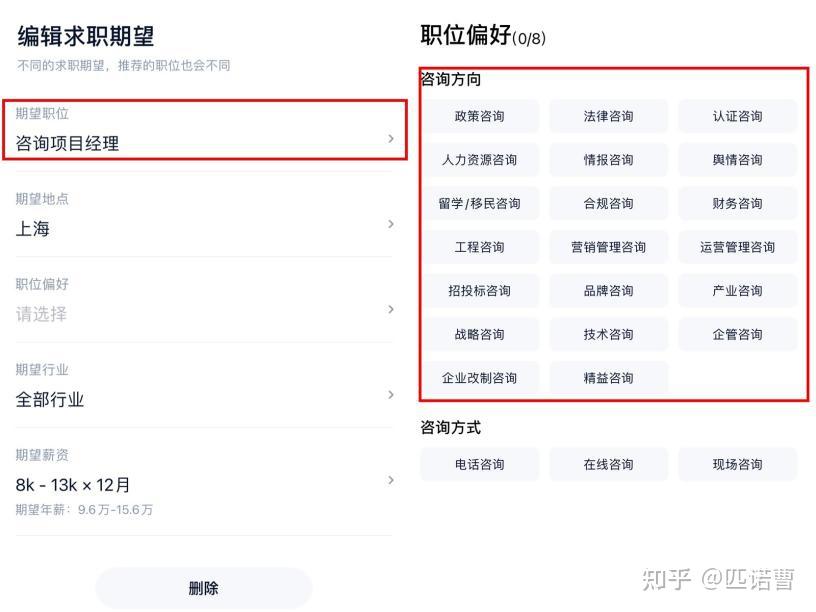Select 电话咨询 under 咨询方式
816x612 pixels.
coord(479,464)
